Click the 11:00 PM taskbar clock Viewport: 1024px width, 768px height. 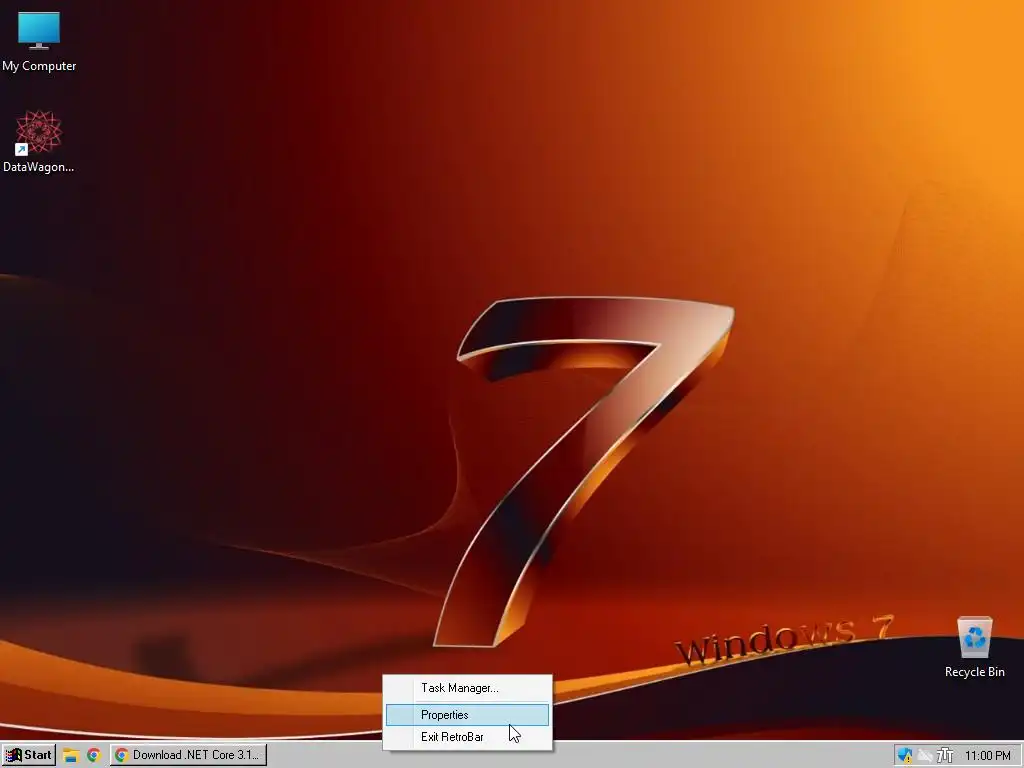[x=987, y=756]
